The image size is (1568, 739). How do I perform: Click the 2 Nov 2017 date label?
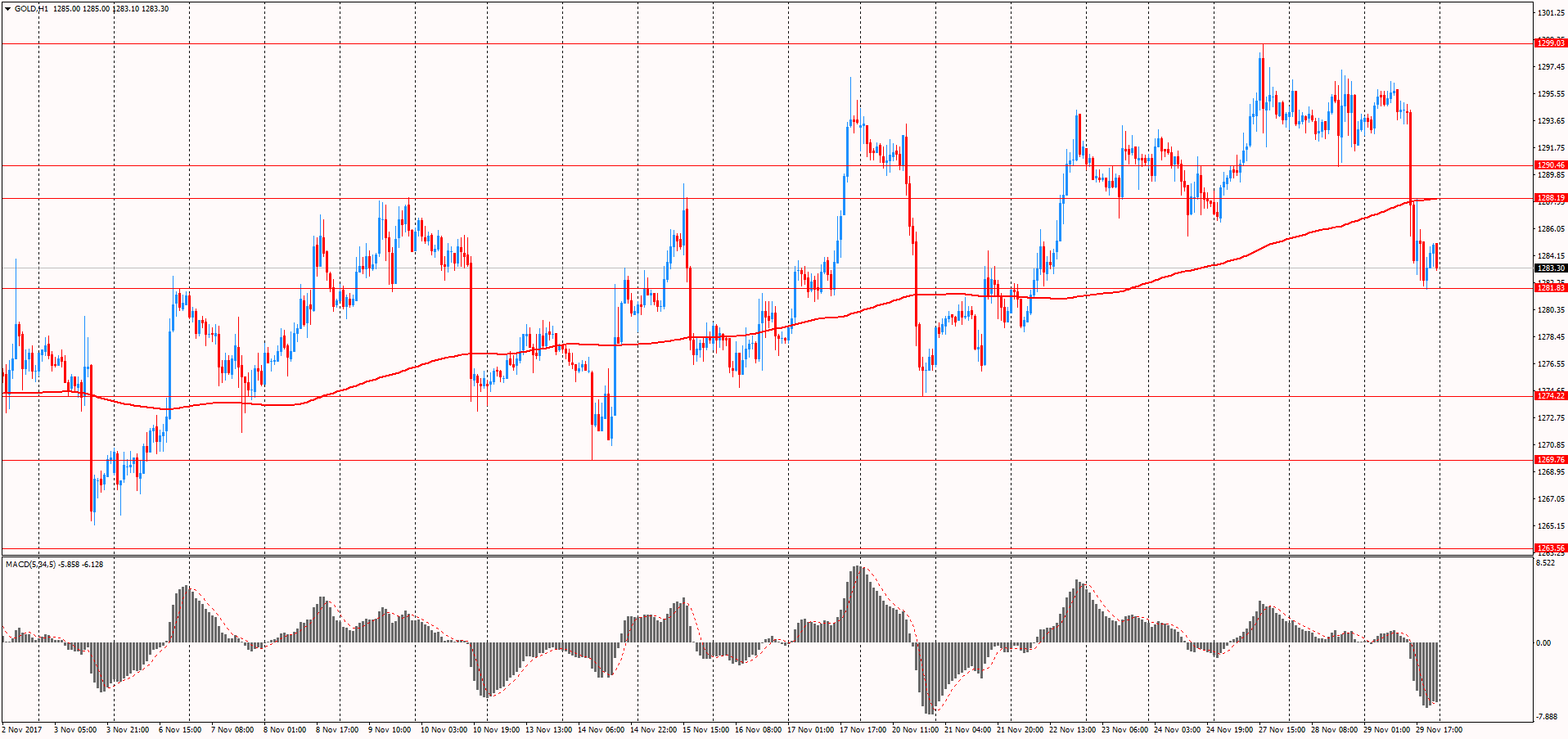click(23, 730)
